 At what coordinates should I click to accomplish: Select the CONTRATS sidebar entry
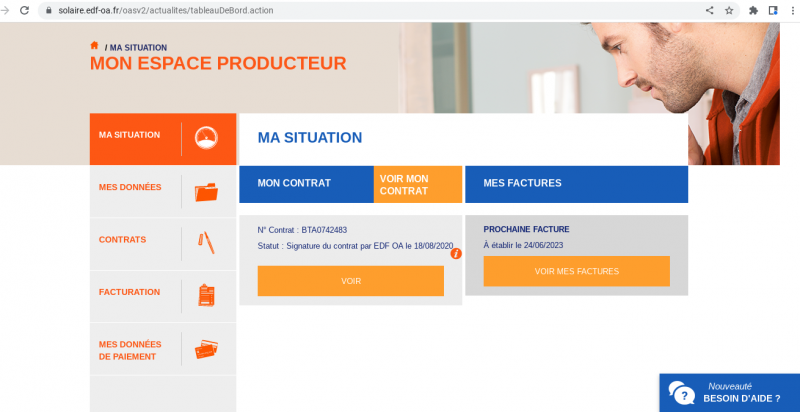122,240
